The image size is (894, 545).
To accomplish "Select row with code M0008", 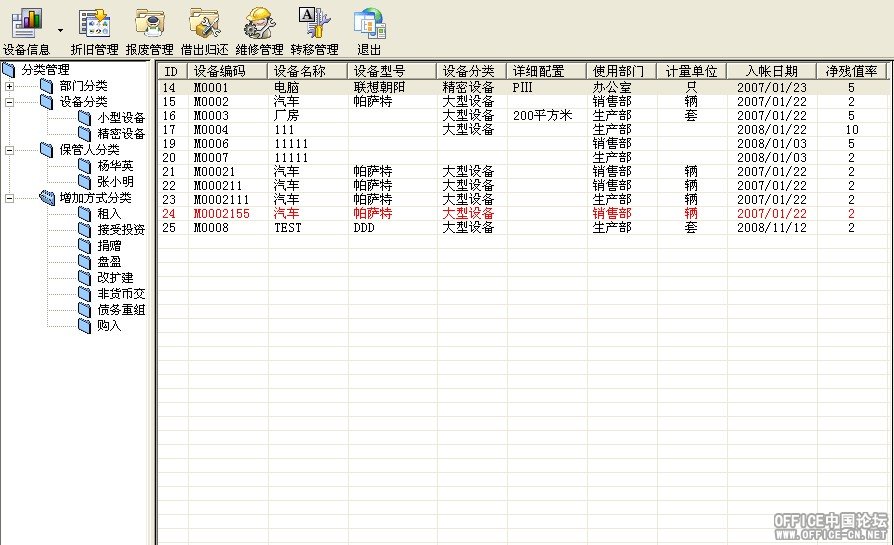I will [x=523, y=227].
